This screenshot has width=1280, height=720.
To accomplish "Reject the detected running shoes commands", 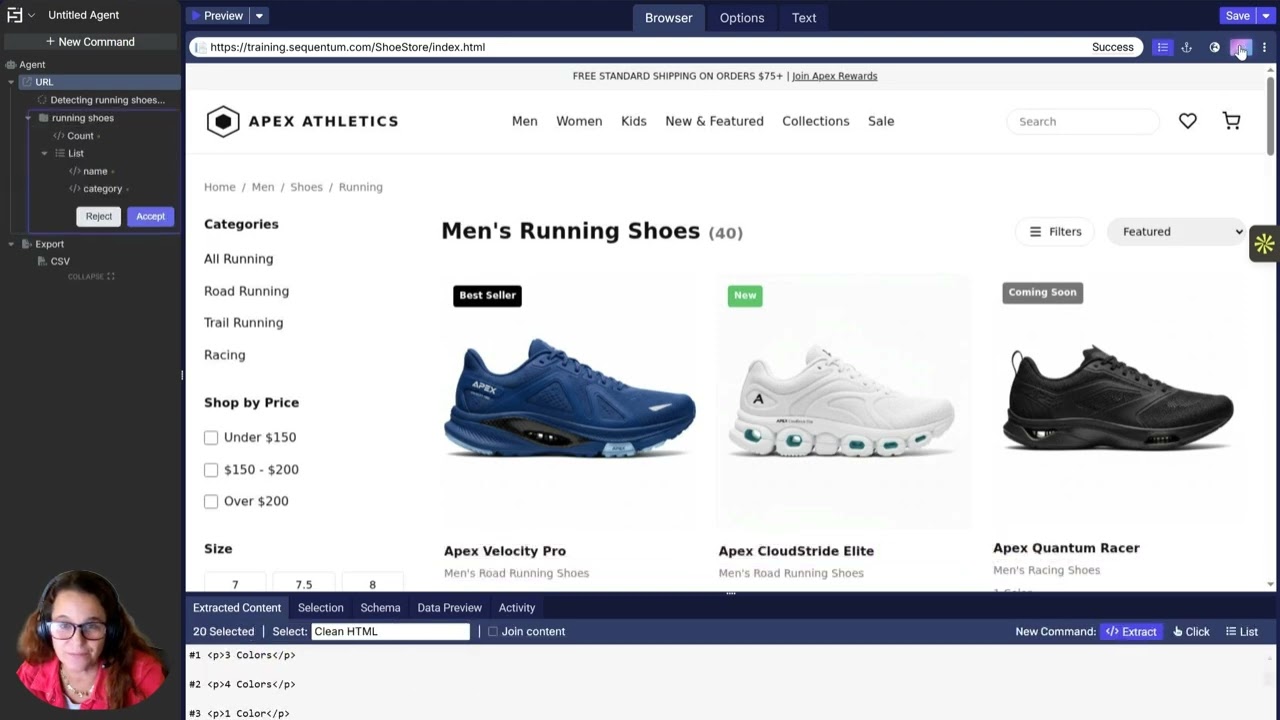I will [99, 217].
